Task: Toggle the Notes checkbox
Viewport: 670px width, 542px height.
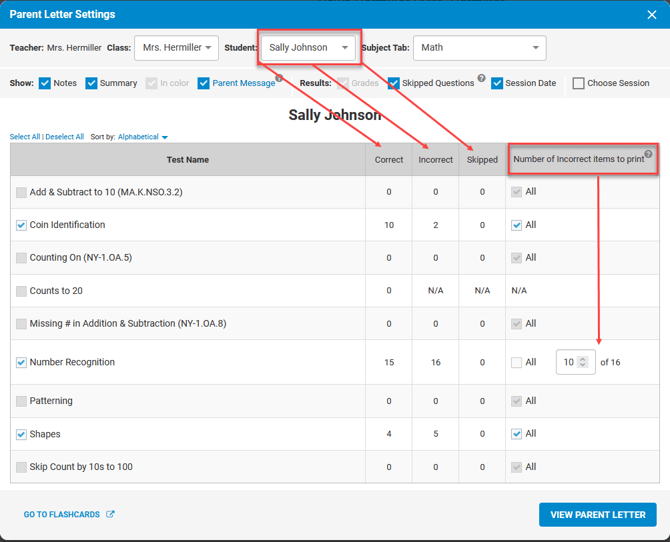Action: (45, 83)
